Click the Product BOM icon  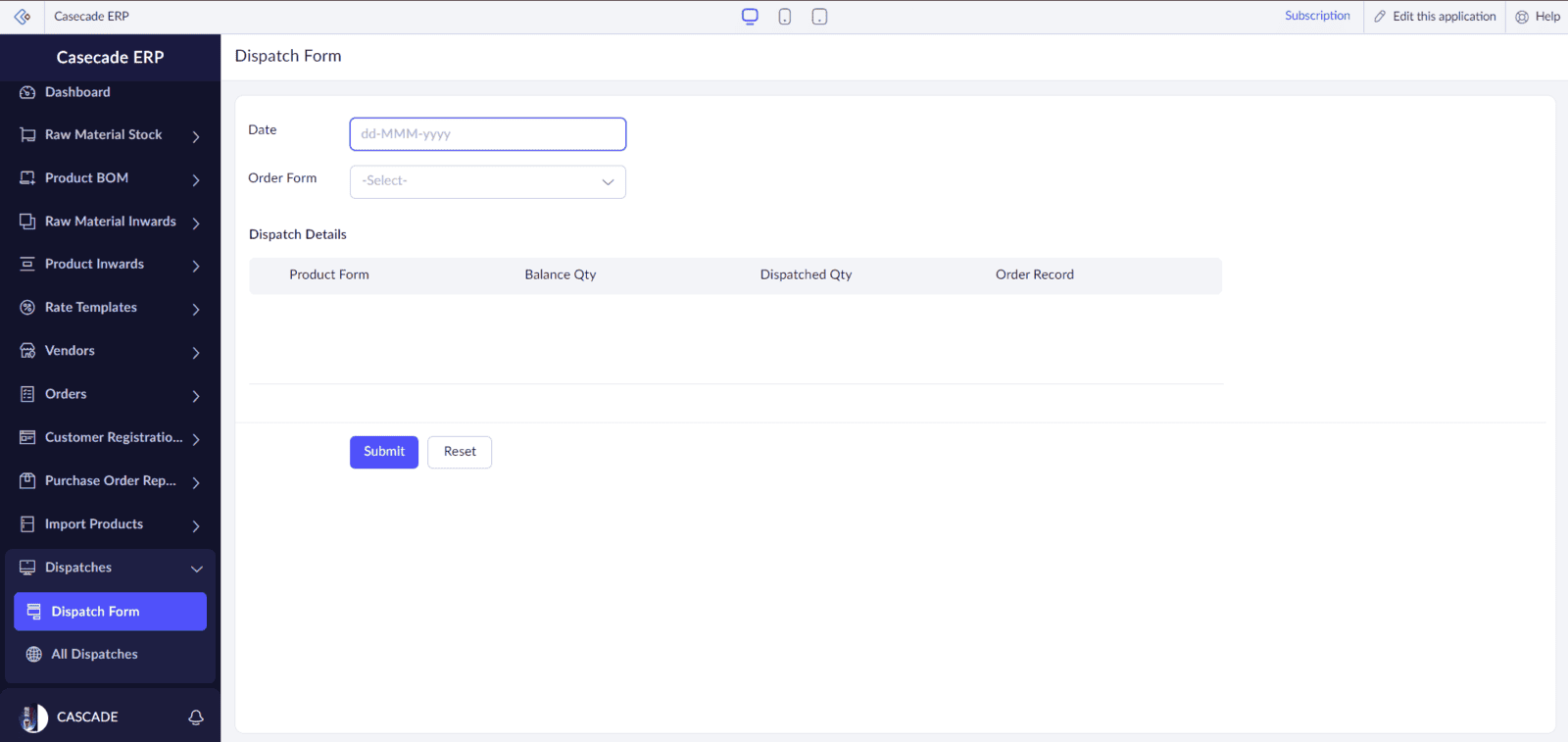[27, 178]
